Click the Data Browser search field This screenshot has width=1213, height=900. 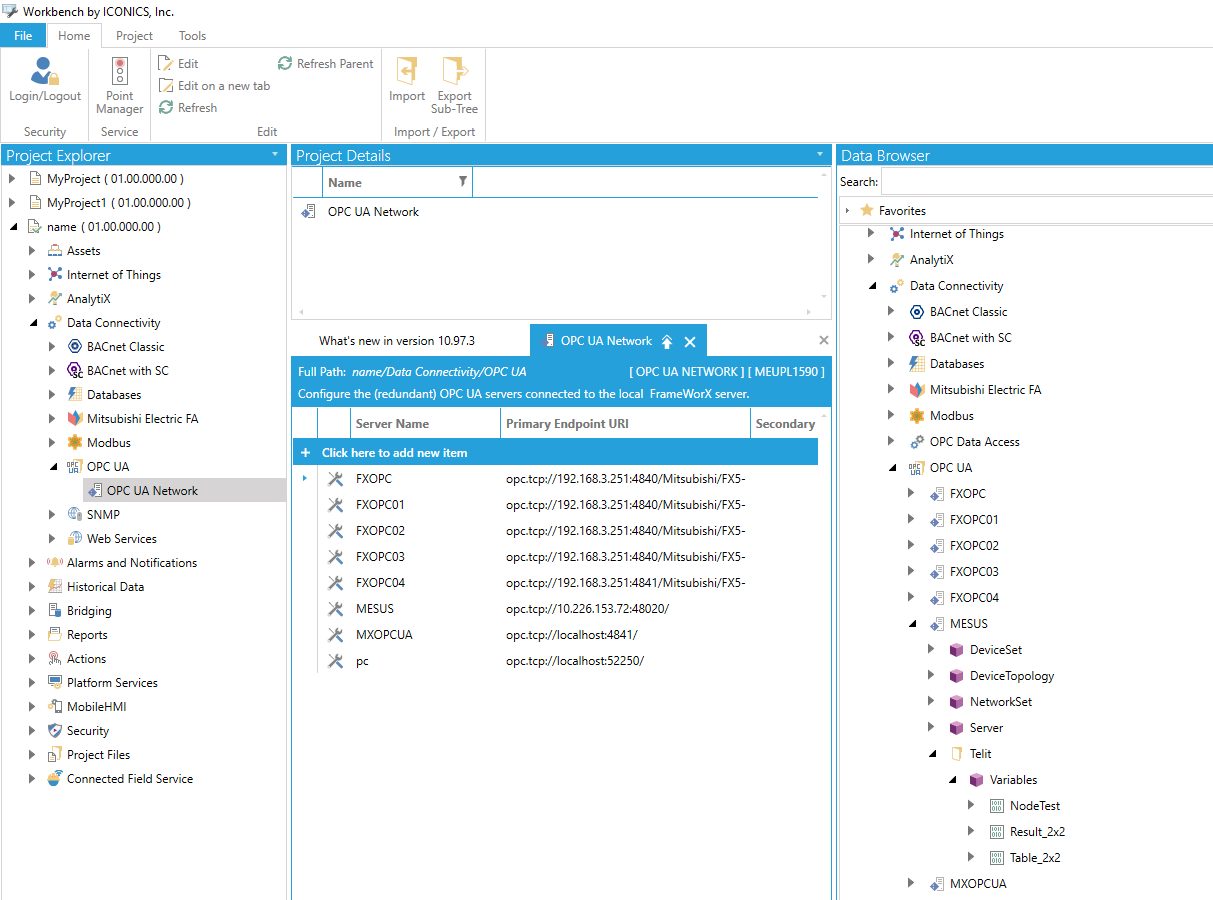click(x=1047, y=182)
